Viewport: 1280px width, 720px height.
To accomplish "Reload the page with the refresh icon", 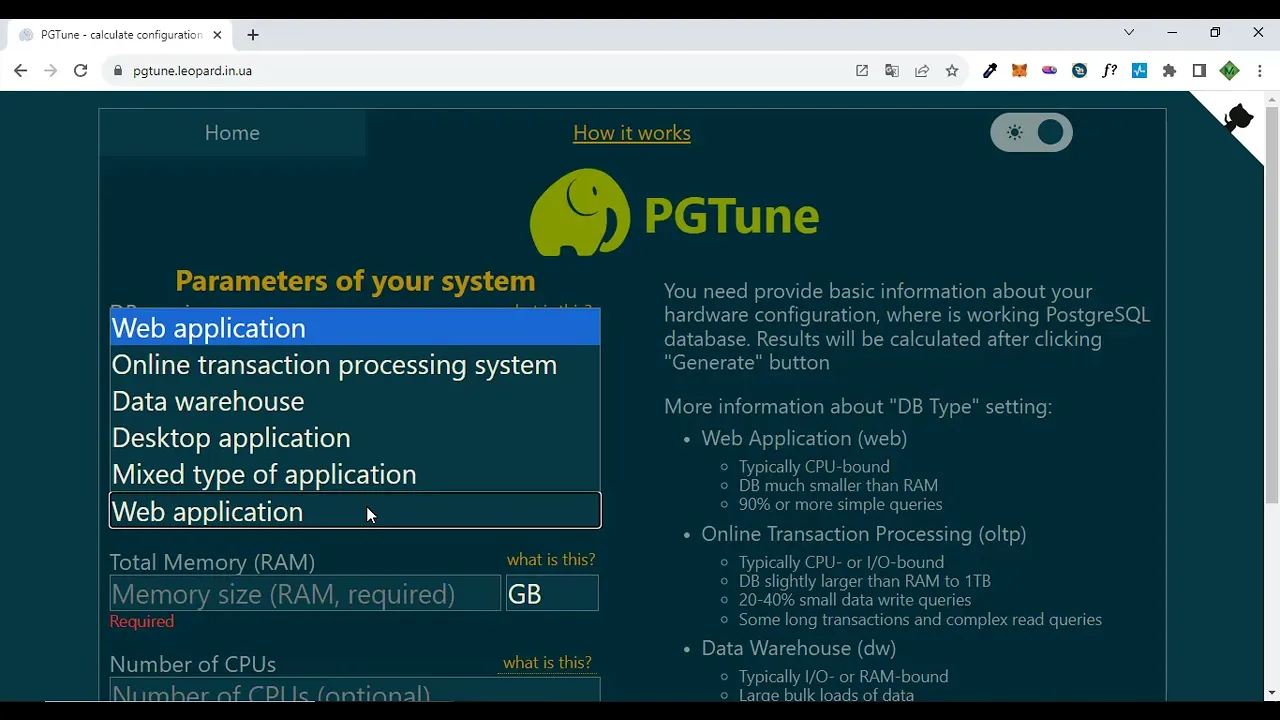I will click(x=81, y=71).
